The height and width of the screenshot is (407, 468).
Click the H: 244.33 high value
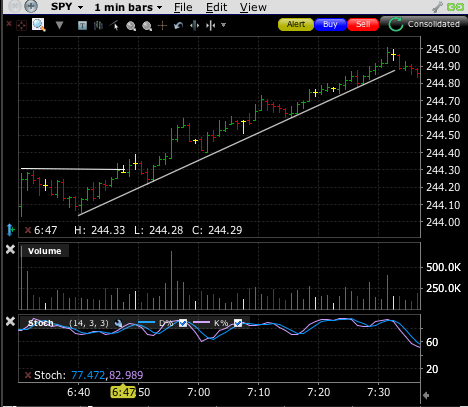pos(99,230)
